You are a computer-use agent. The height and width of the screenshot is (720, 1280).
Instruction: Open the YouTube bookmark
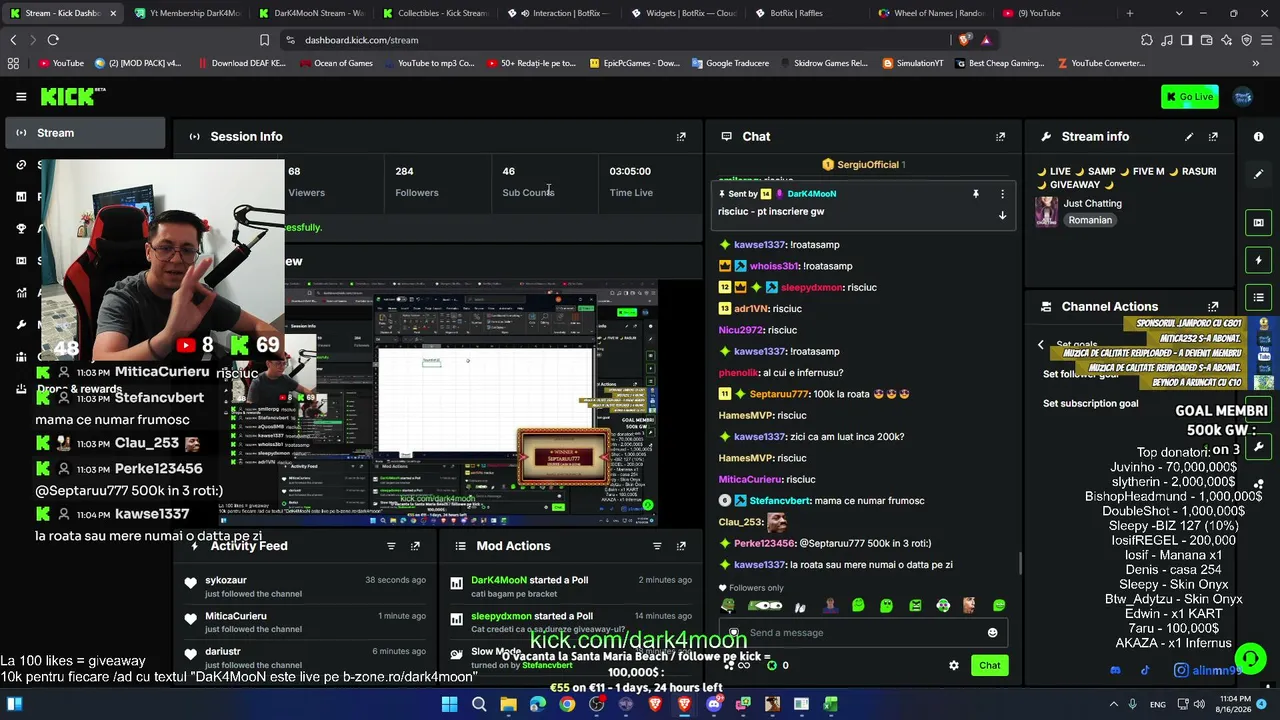click(61, 63)
